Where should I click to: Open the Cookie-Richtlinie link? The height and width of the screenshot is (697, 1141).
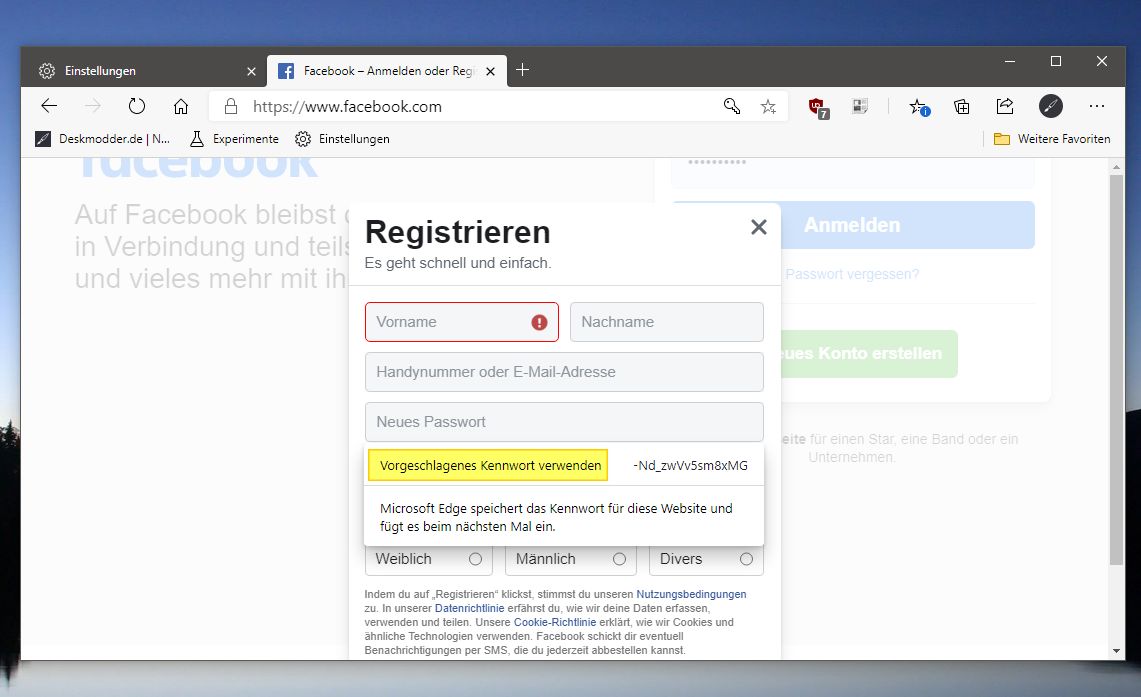pos(554,622)
